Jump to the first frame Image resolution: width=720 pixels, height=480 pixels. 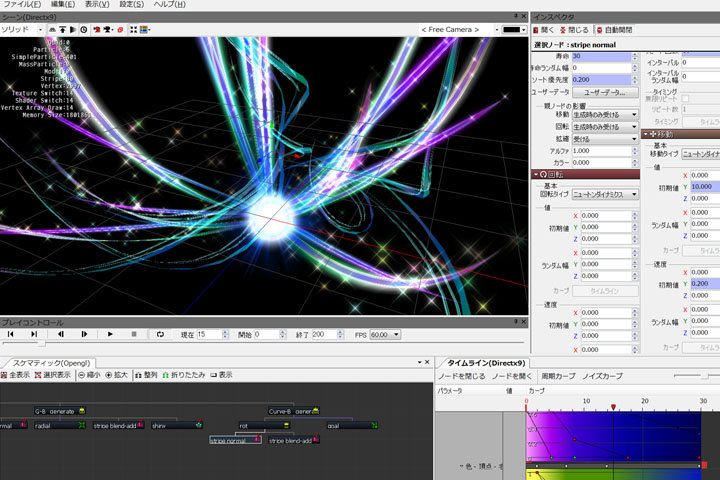tap(10, 334)
